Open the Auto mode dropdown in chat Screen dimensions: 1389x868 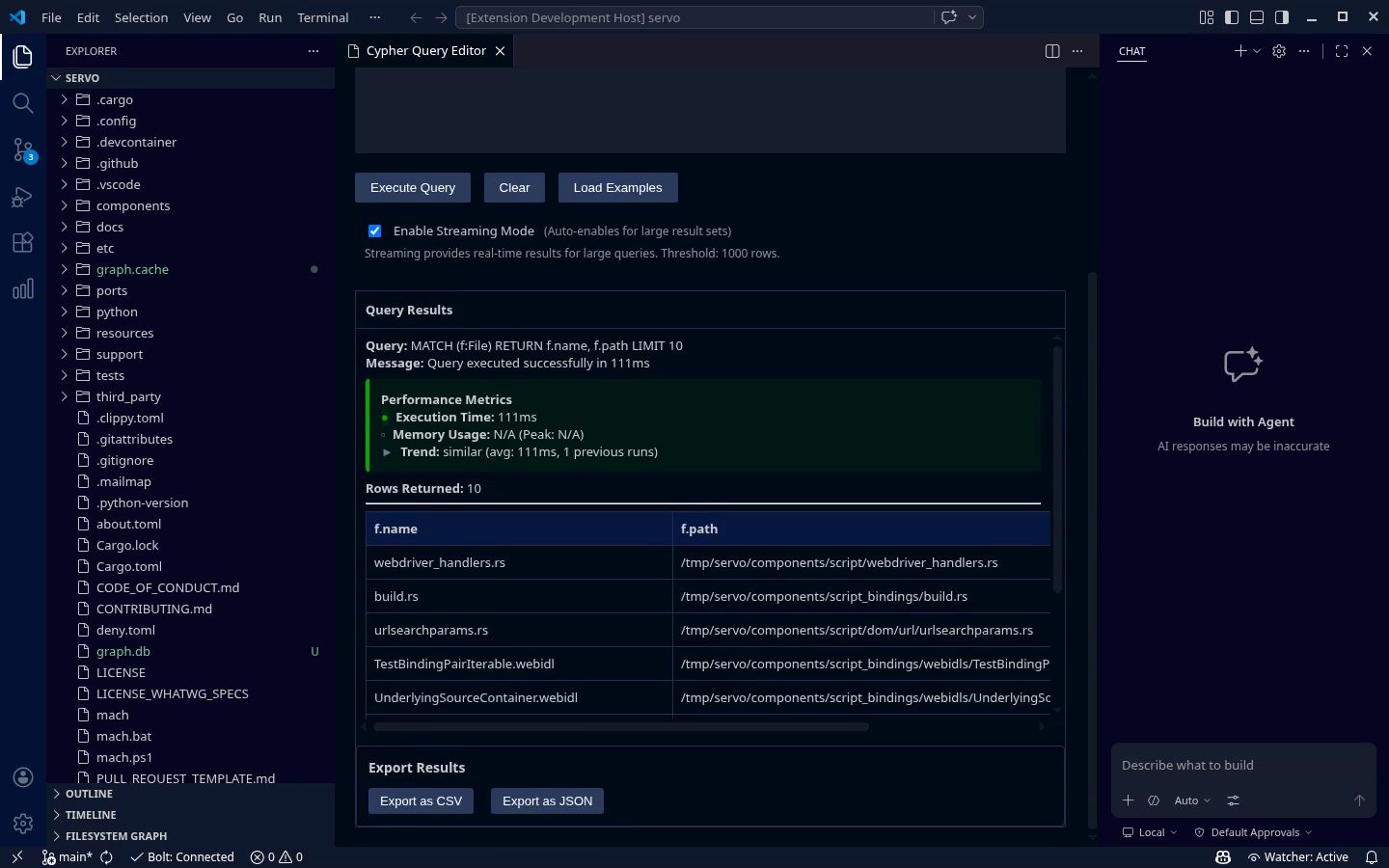pos(1192,800)
